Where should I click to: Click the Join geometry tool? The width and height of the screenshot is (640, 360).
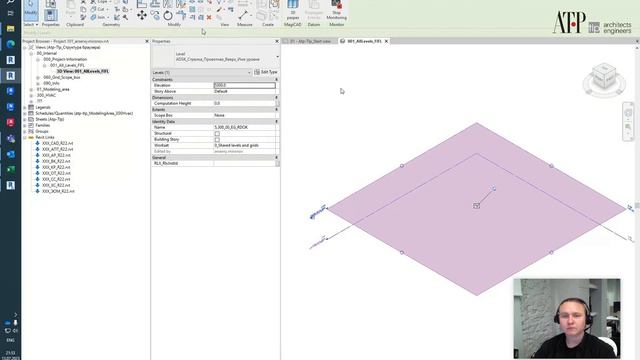pos(98,18)
